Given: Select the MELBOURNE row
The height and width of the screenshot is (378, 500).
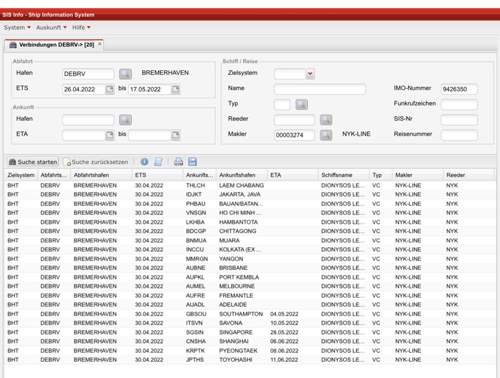Looking at the screenshot, I should click(x=250, y=286).
